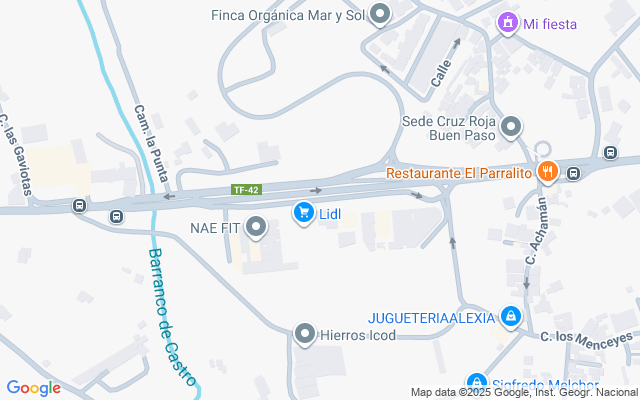Select the JUGUETERIAALEXIA shopping bag pin
The width and height of the screenshot is (640, 400).
click(511, 317)
